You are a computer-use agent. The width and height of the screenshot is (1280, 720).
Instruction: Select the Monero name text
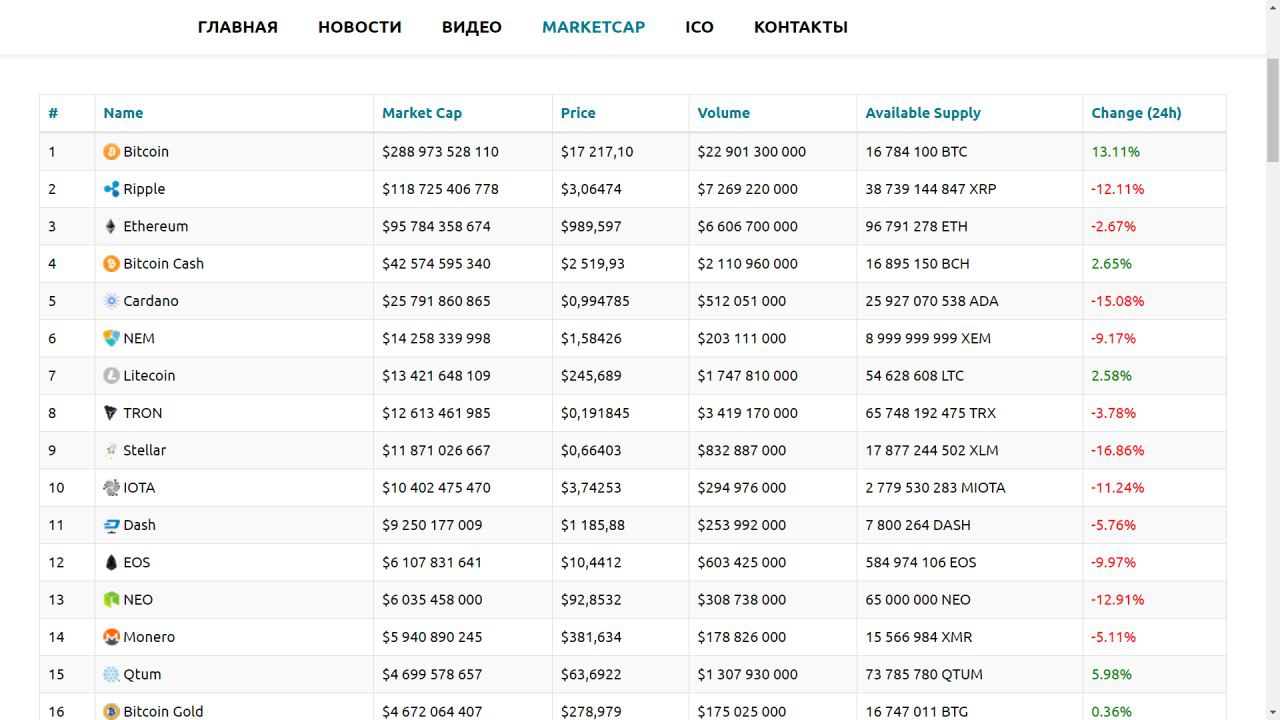pos(149,637)
